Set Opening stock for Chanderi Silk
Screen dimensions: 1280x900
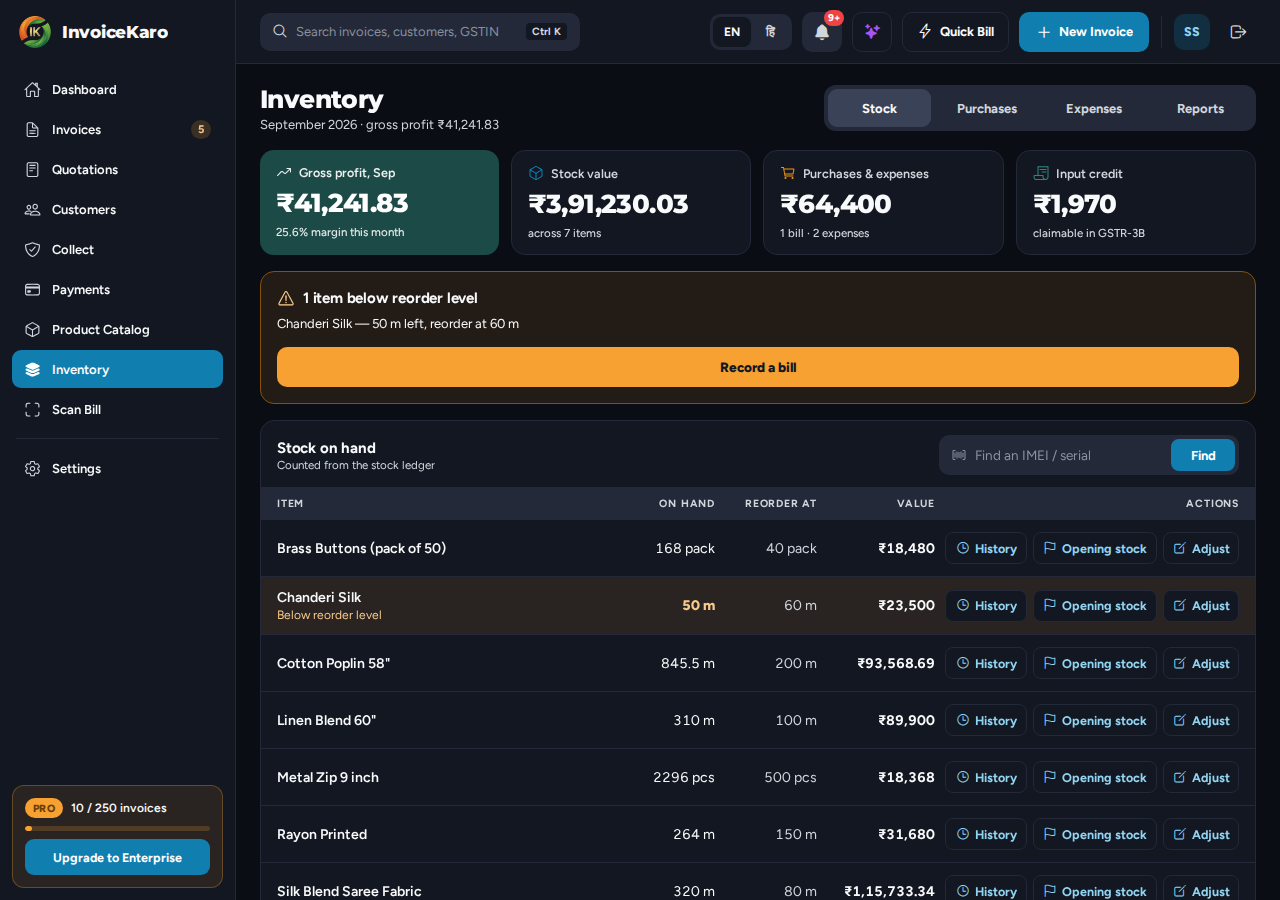tap(1095, 606)
